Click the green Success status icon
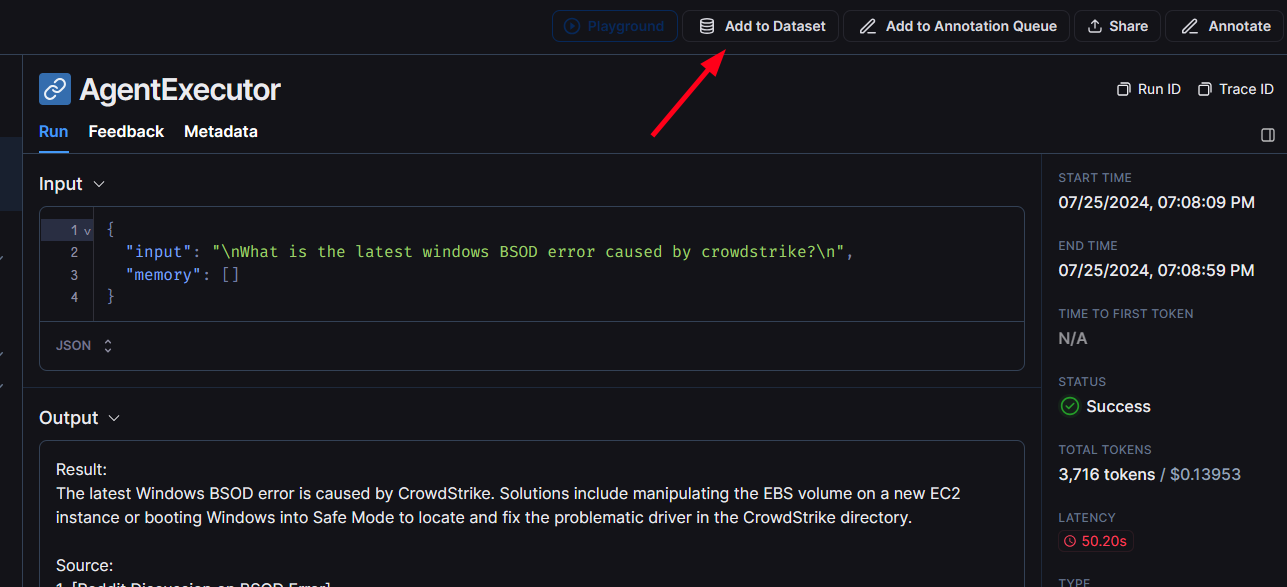The width and height of the screenshot is (1287, 587). [1069, 406]
